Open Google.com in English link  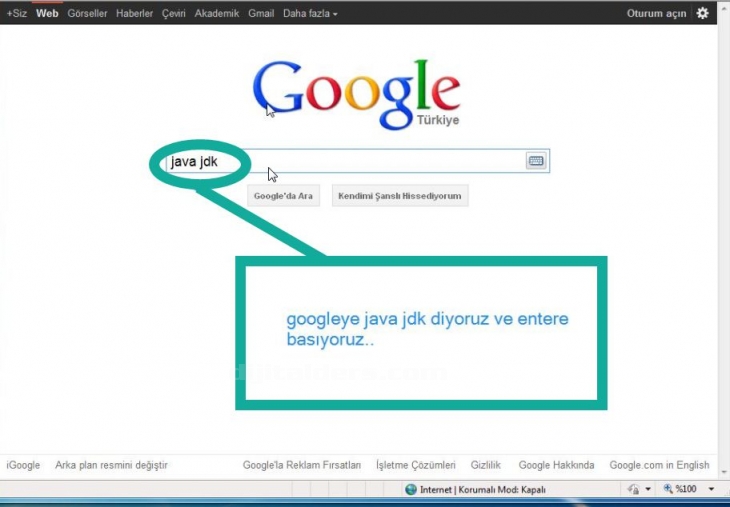pos(659,465)
